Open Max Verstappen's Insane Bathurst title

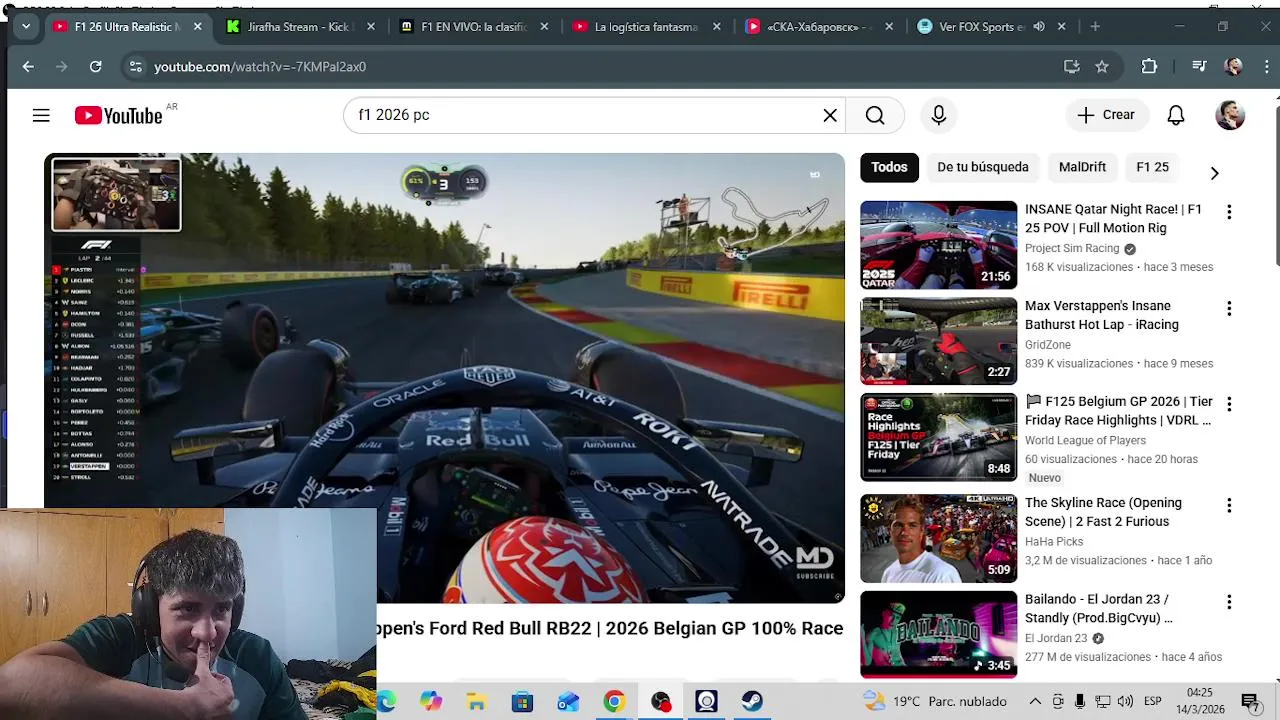point(1102,315)
